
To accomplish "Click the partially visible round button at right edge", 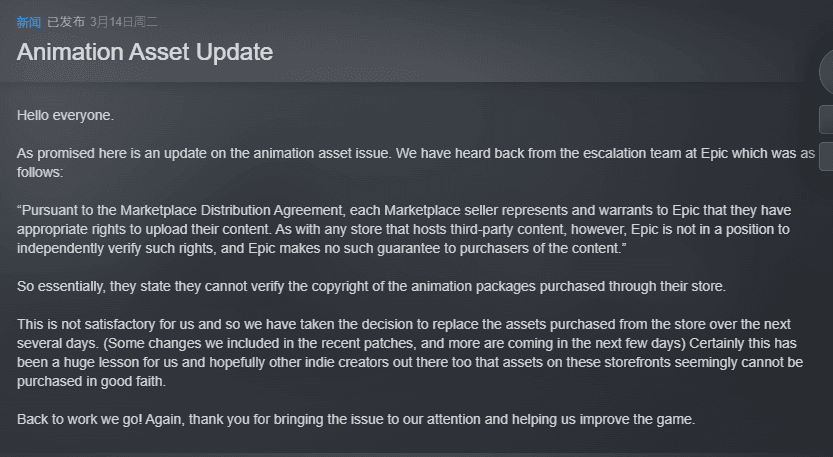I will [x=826, y=72].
